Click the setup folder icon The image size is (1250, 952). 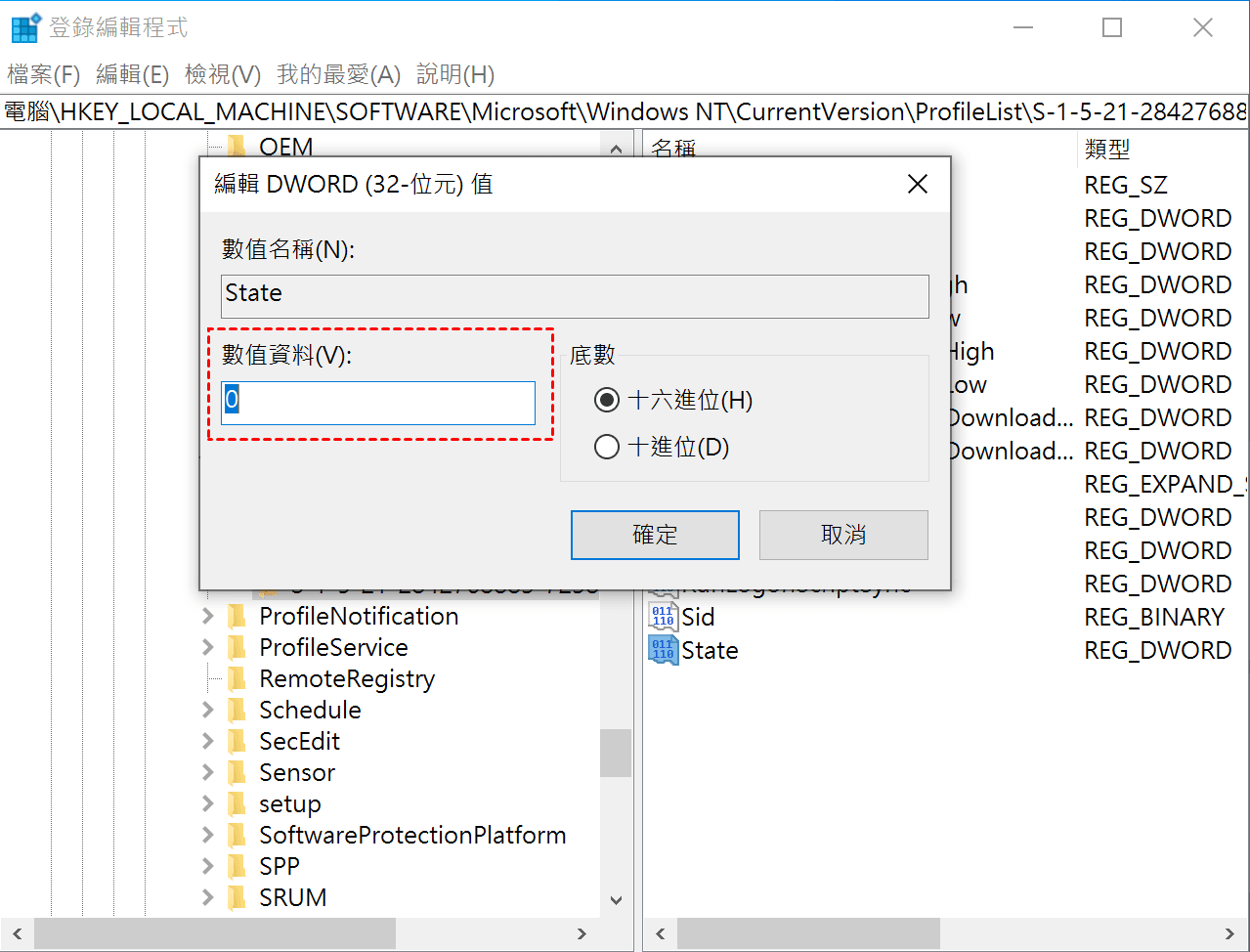click(237, 803)
